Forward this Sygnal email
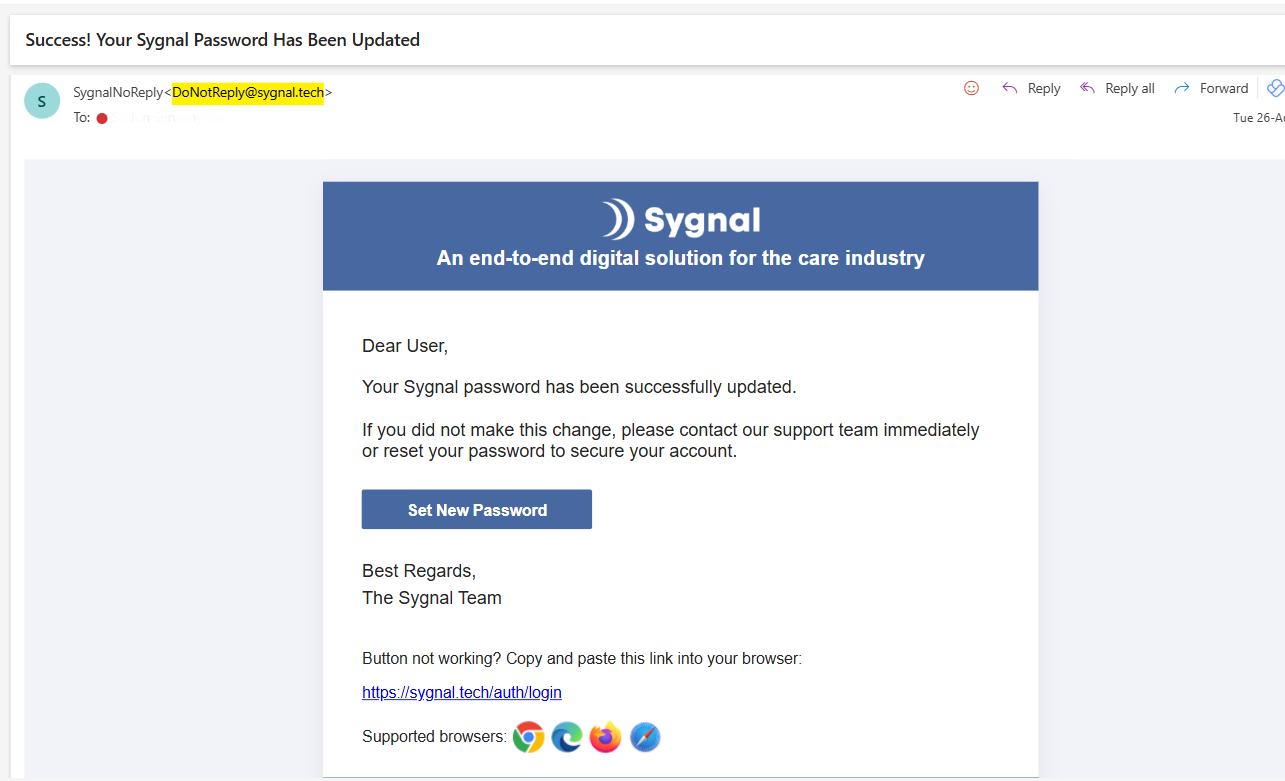 click(x=1211, y=88)
